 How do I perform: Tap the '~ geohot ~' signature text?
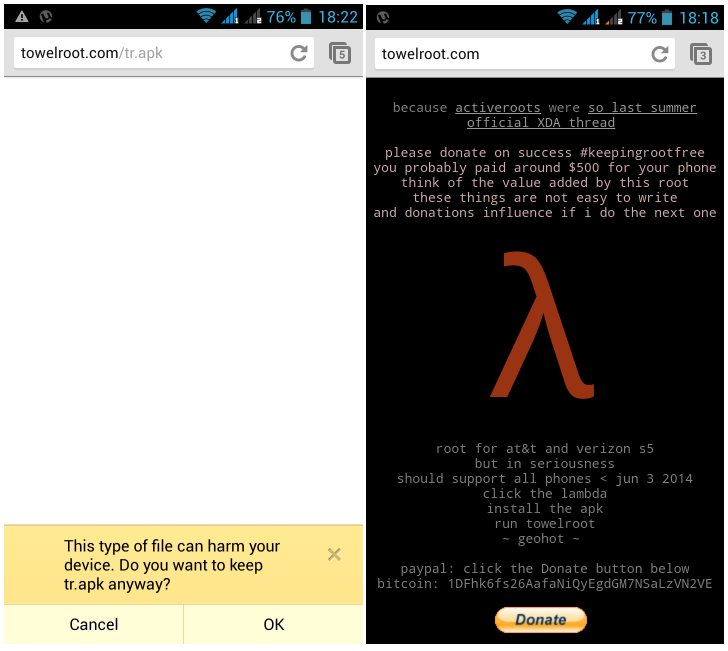coord(541,539)
